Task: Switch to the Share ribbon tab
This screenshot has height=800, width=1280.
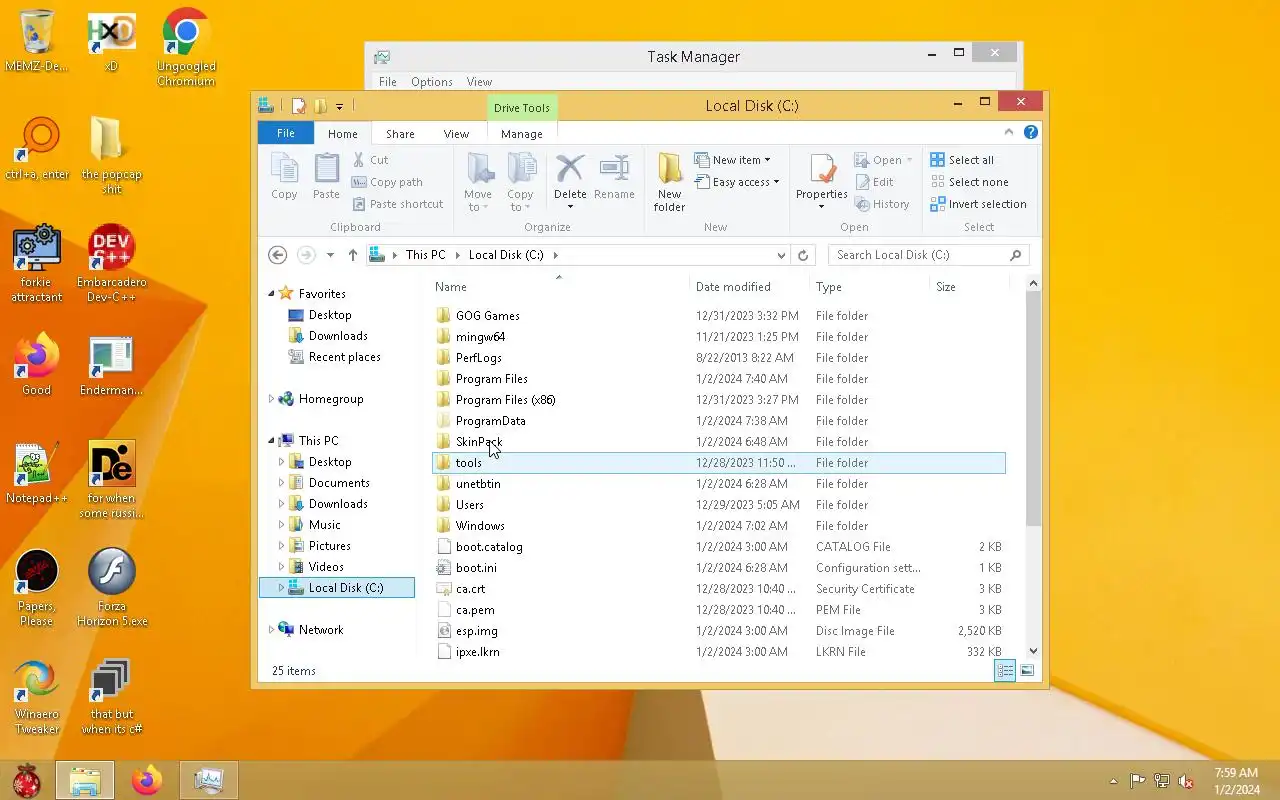Action: pos(400,134)
